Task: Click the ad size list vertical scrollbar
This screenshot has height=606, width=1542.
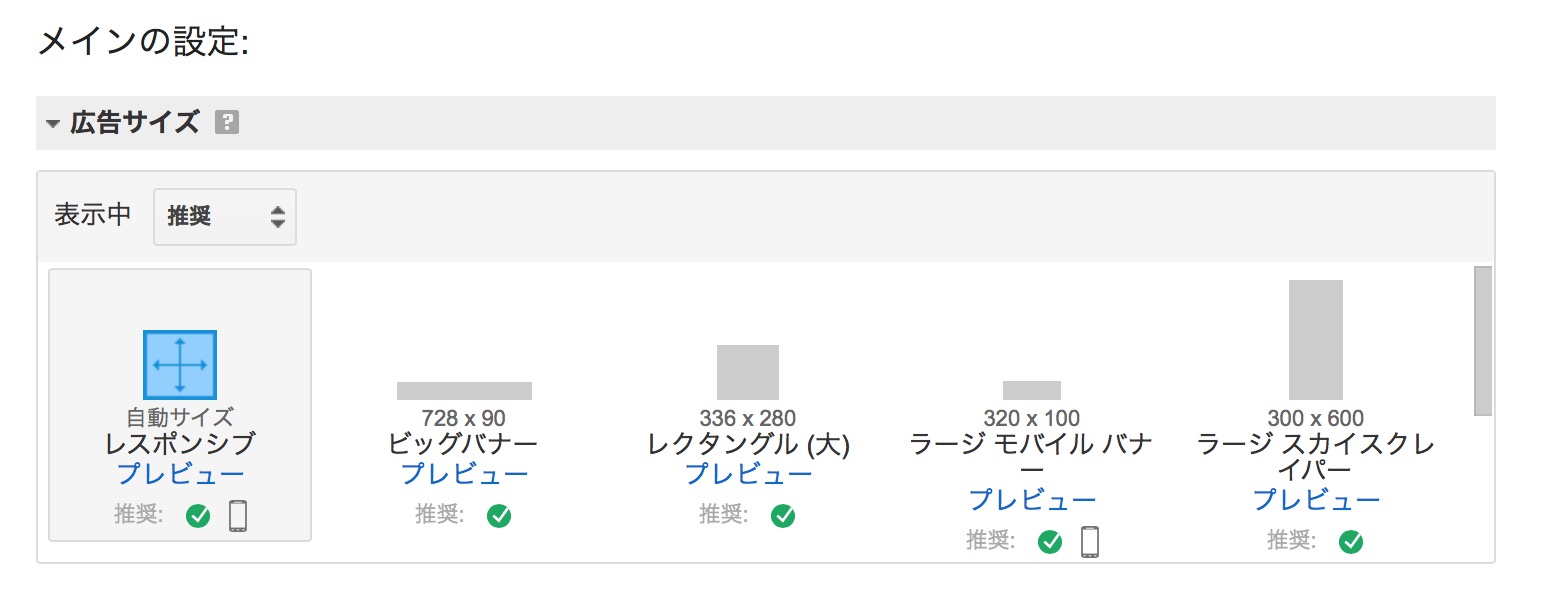Action: 1483,340
